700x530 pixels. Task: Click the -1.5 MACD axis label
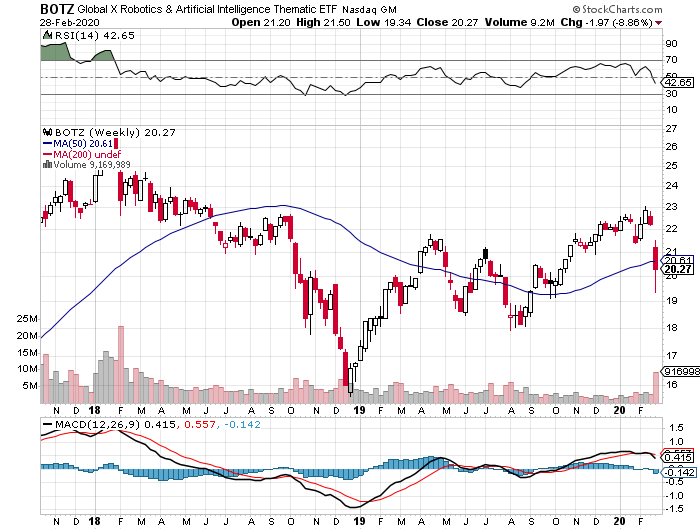[675, 509]
